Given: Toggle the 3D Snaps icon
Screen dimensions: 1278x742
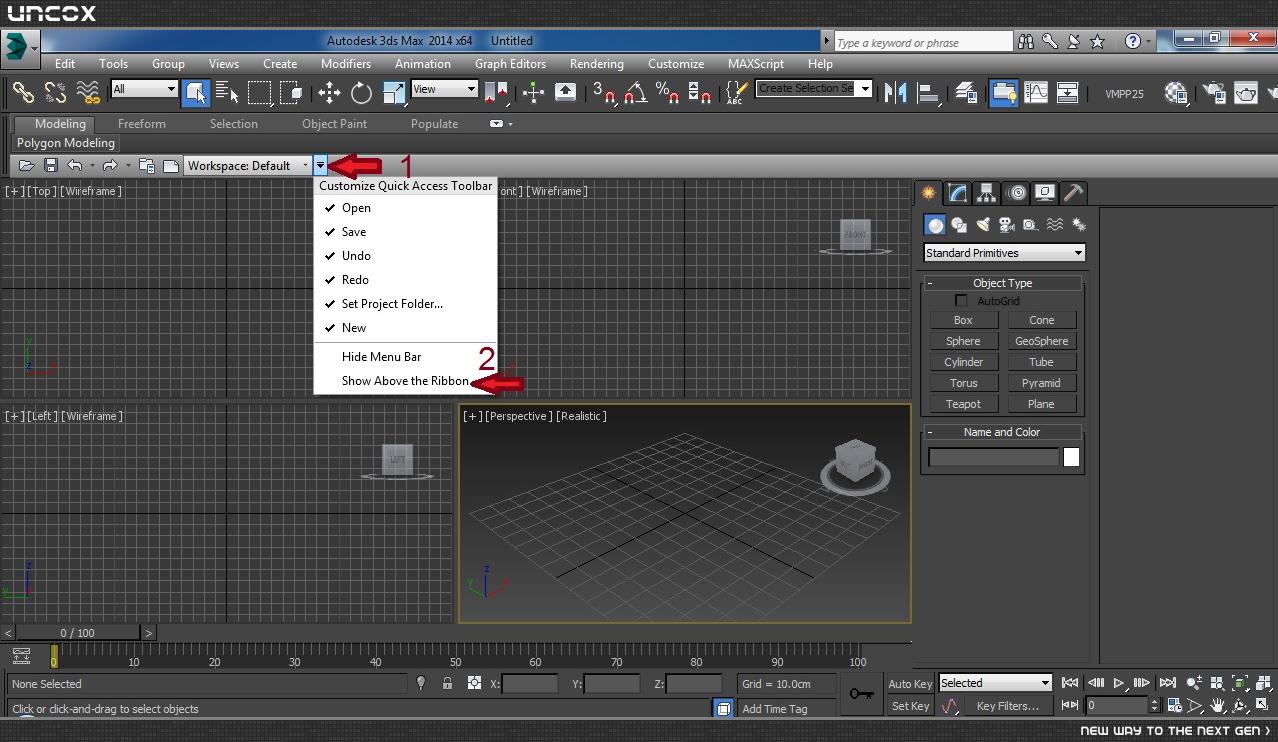Looking at the screenshot, I should point(603,92).
